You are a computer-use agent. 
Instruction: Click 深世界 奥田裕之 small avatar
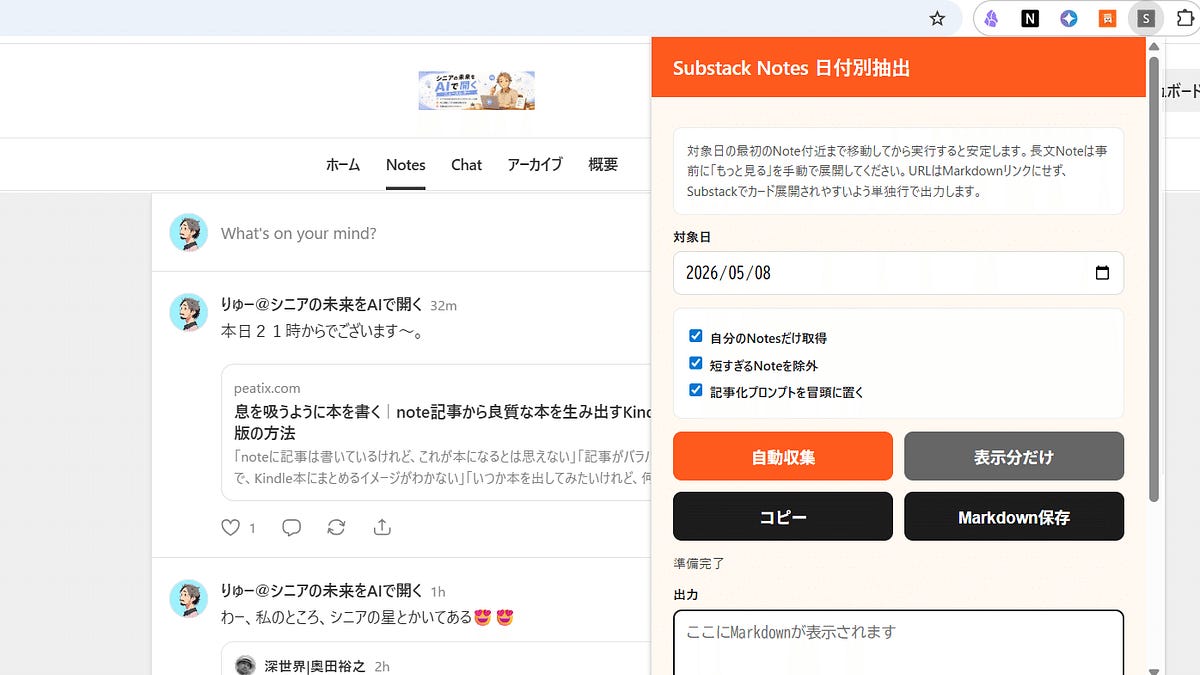tap(245, 665)
